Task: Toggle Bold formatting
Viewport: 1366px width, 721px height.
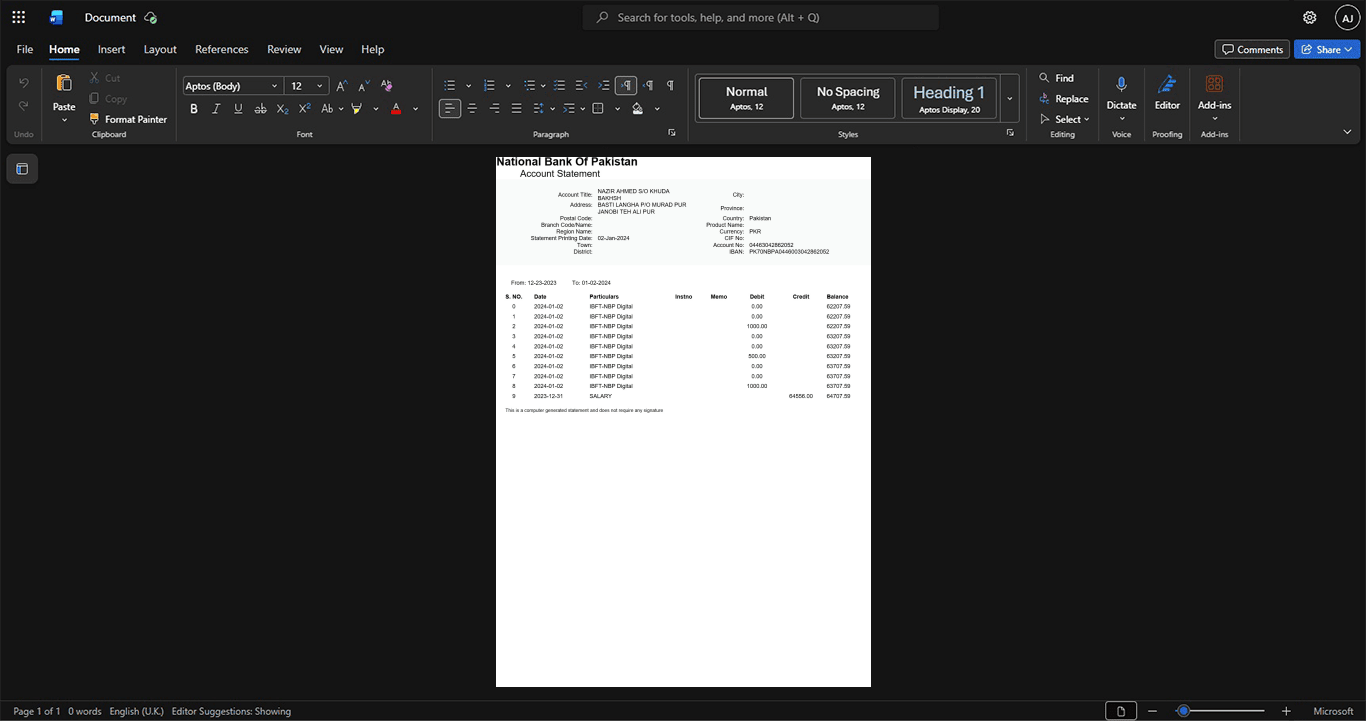Action: 194,108
